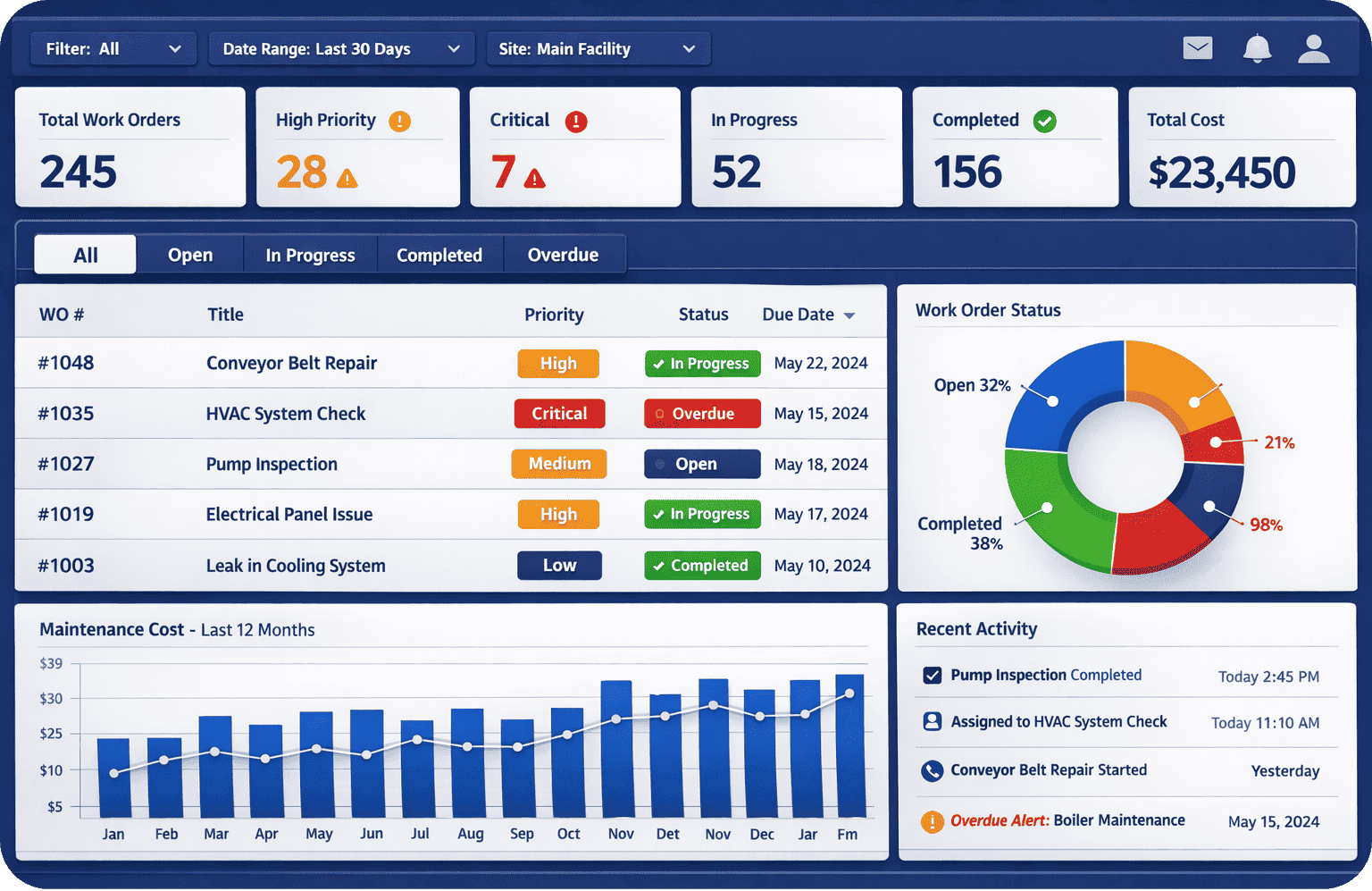Image resolution: width=1372 pixels, height=891 pixels.
Task: Click the Critical alert icon
Action: tap(575, 120)
